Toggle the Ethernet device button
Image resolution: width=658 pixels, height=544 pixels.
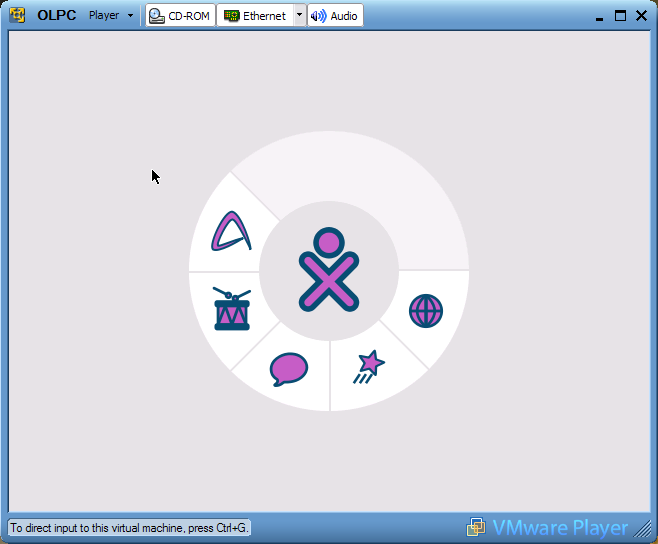pos(255,16)
